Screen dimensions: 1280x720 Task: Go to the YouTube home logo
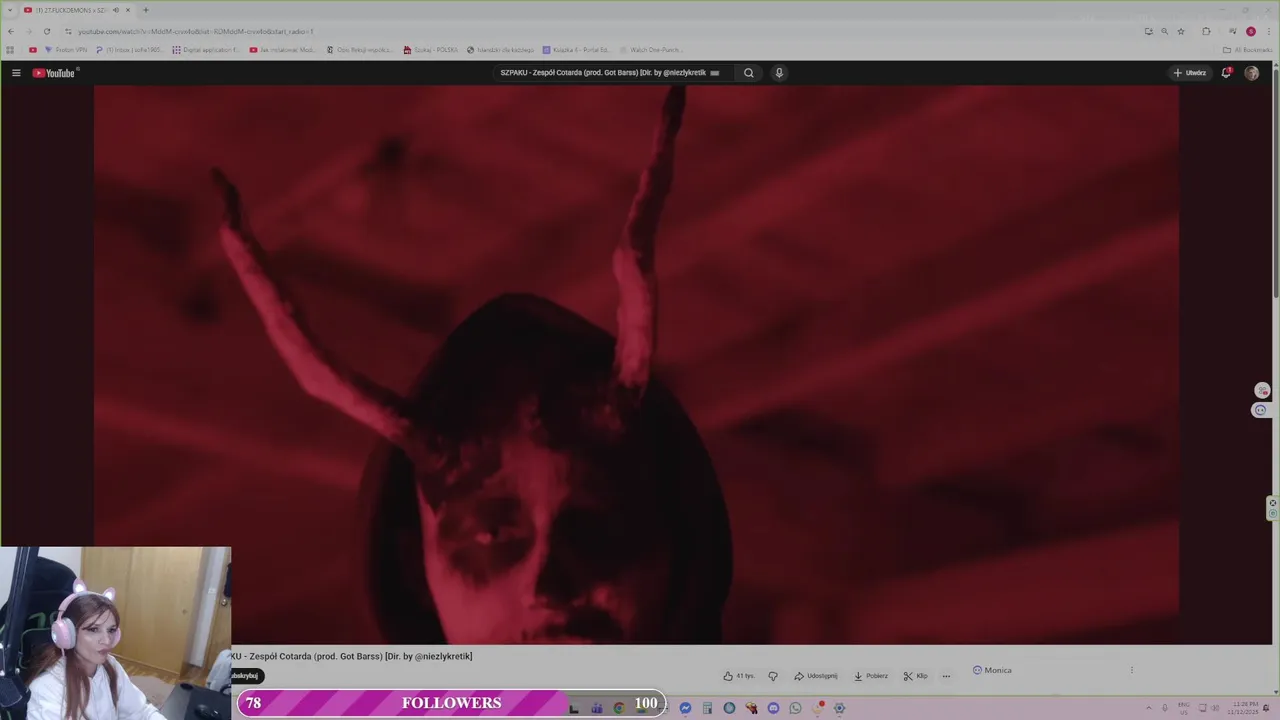click(54, 73)
